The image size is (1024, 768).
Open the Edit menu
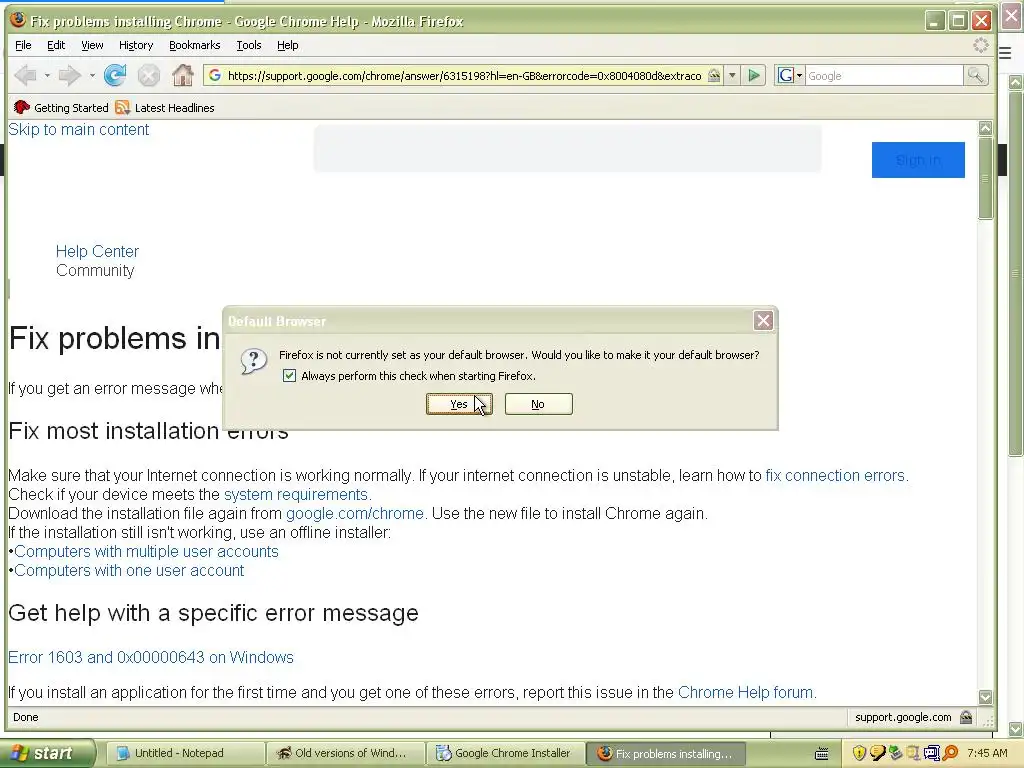[56, 45]
